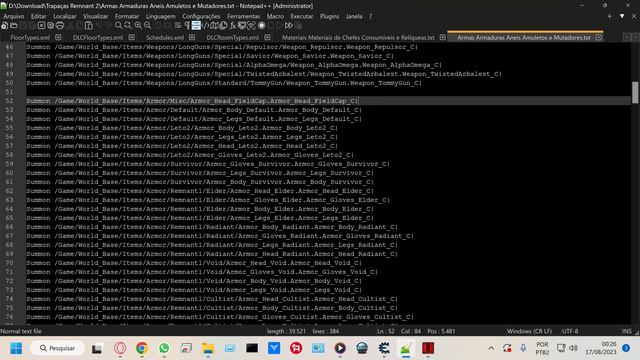This screenshot has height=360, width=640.
Task: Click line 66 Armor_Body_Radiant entry
Action: click(211, 227)
